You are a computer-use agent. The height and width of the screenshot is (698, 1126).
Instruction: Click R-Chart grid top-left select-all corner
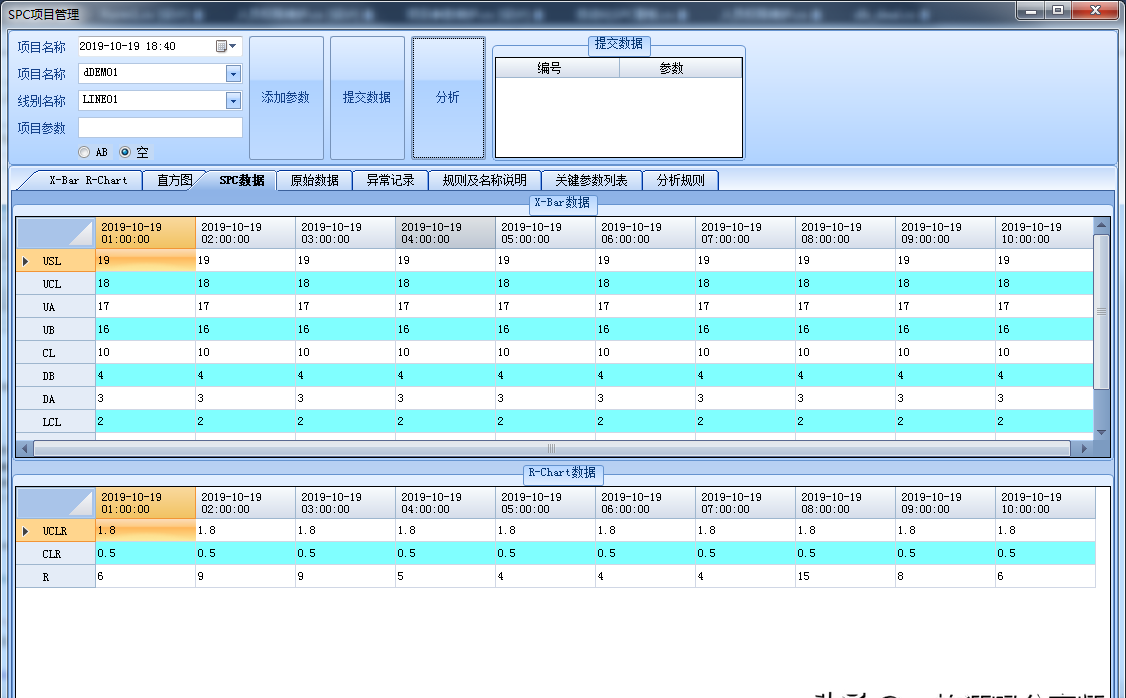pyautogui.click(x=55, y=503)
